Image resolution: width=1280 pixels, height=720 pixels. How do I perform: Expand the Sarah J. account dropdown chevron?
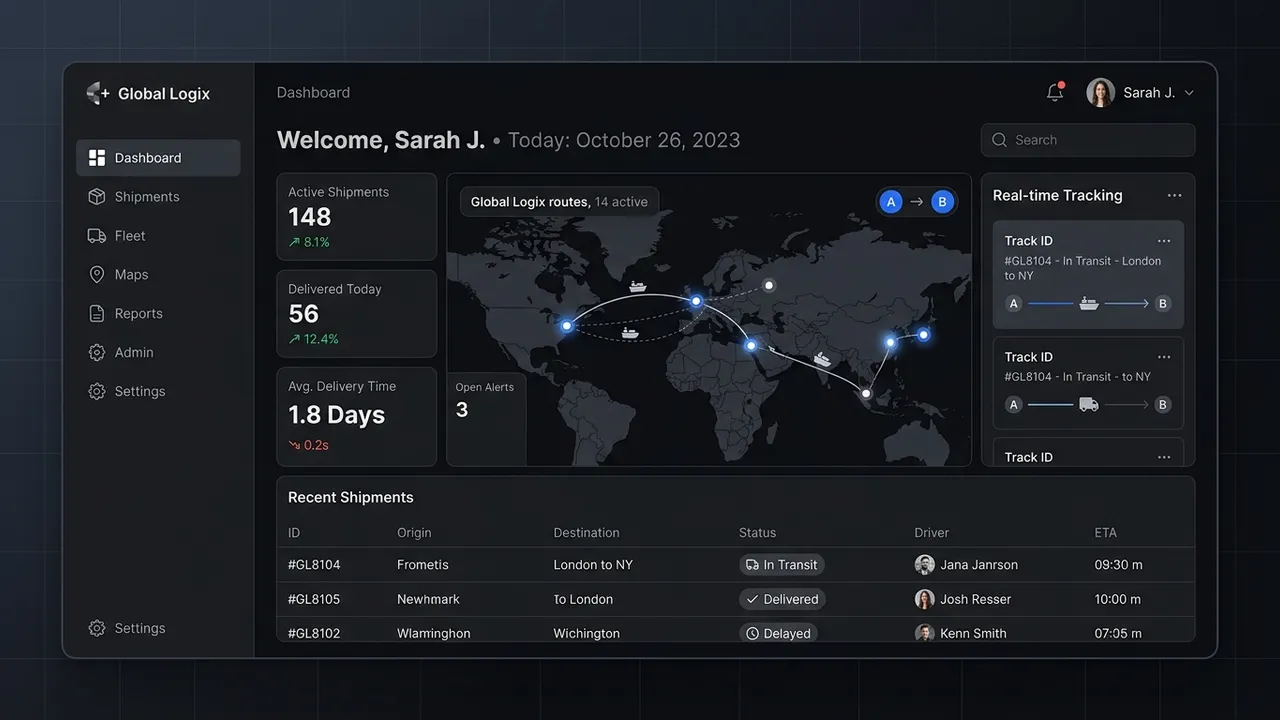[x=1189, y=93]
